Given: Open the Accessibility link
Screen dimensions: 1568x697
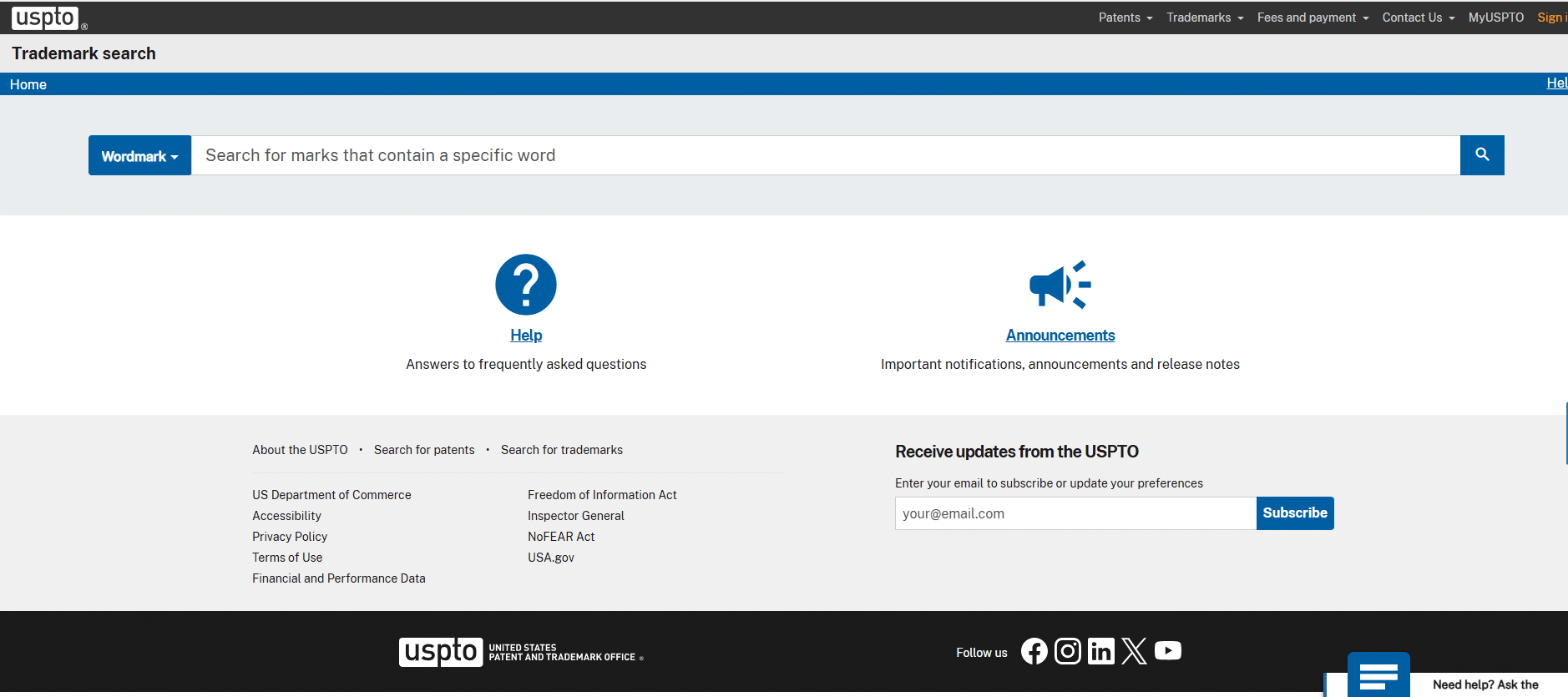Looking at the screenshot, I should click(x=286, y=516).
